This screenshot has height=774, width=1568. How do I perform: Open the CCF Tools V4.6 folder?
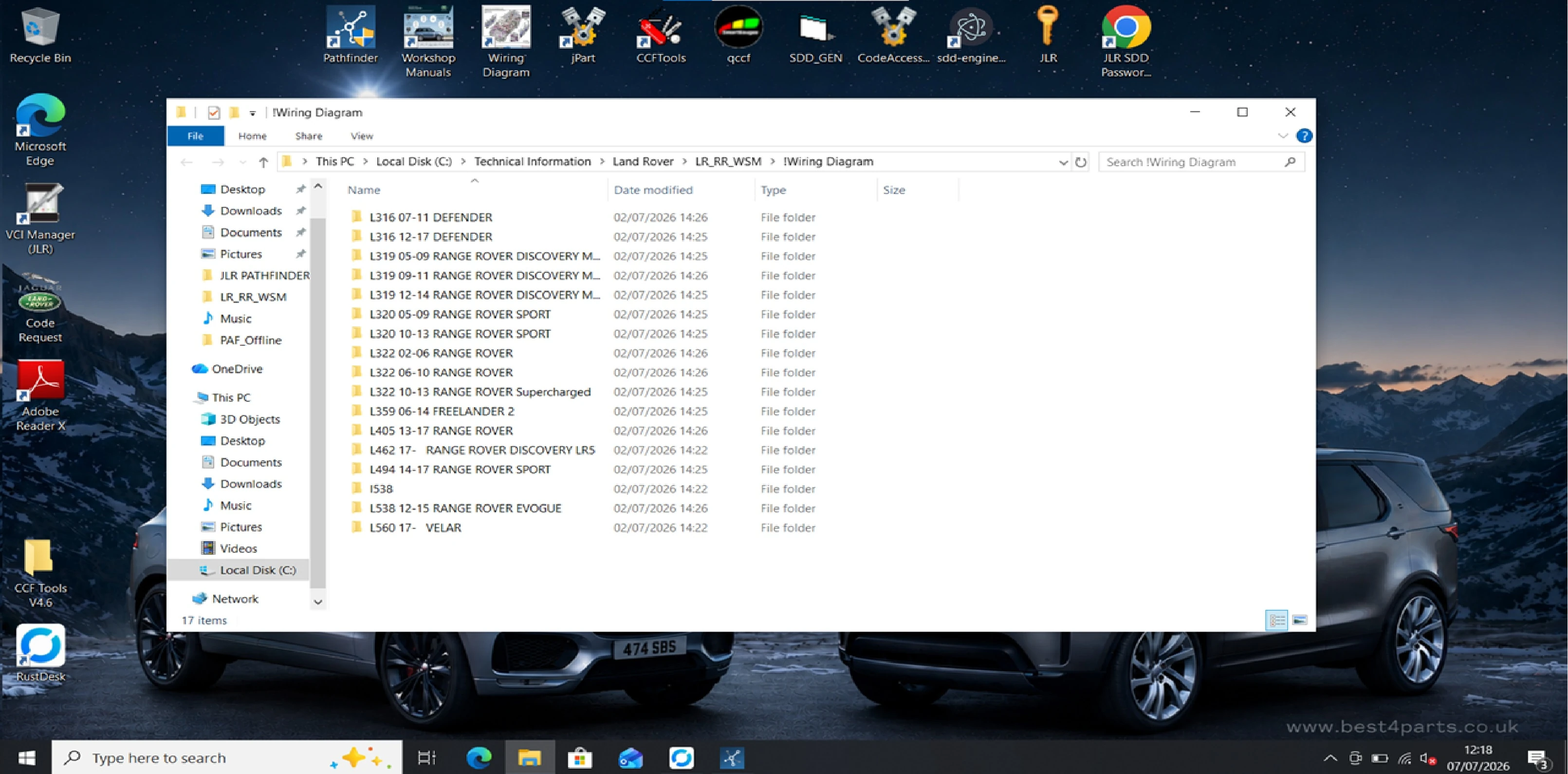40,573
